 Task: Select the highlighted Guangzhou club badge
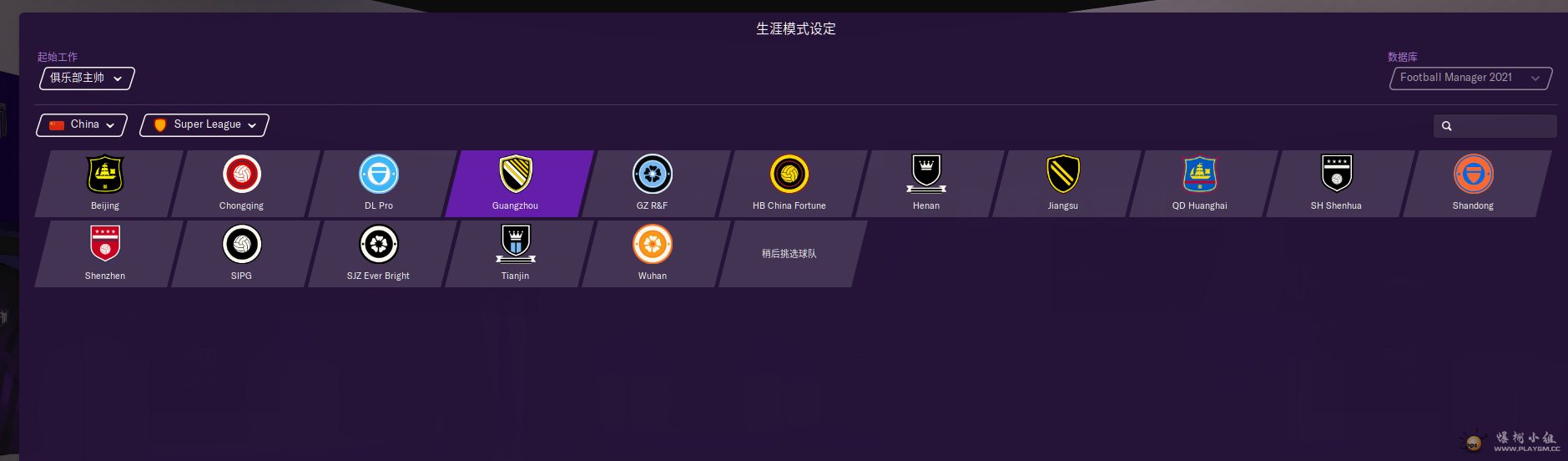pyautogui.click(x=516, y=174)
